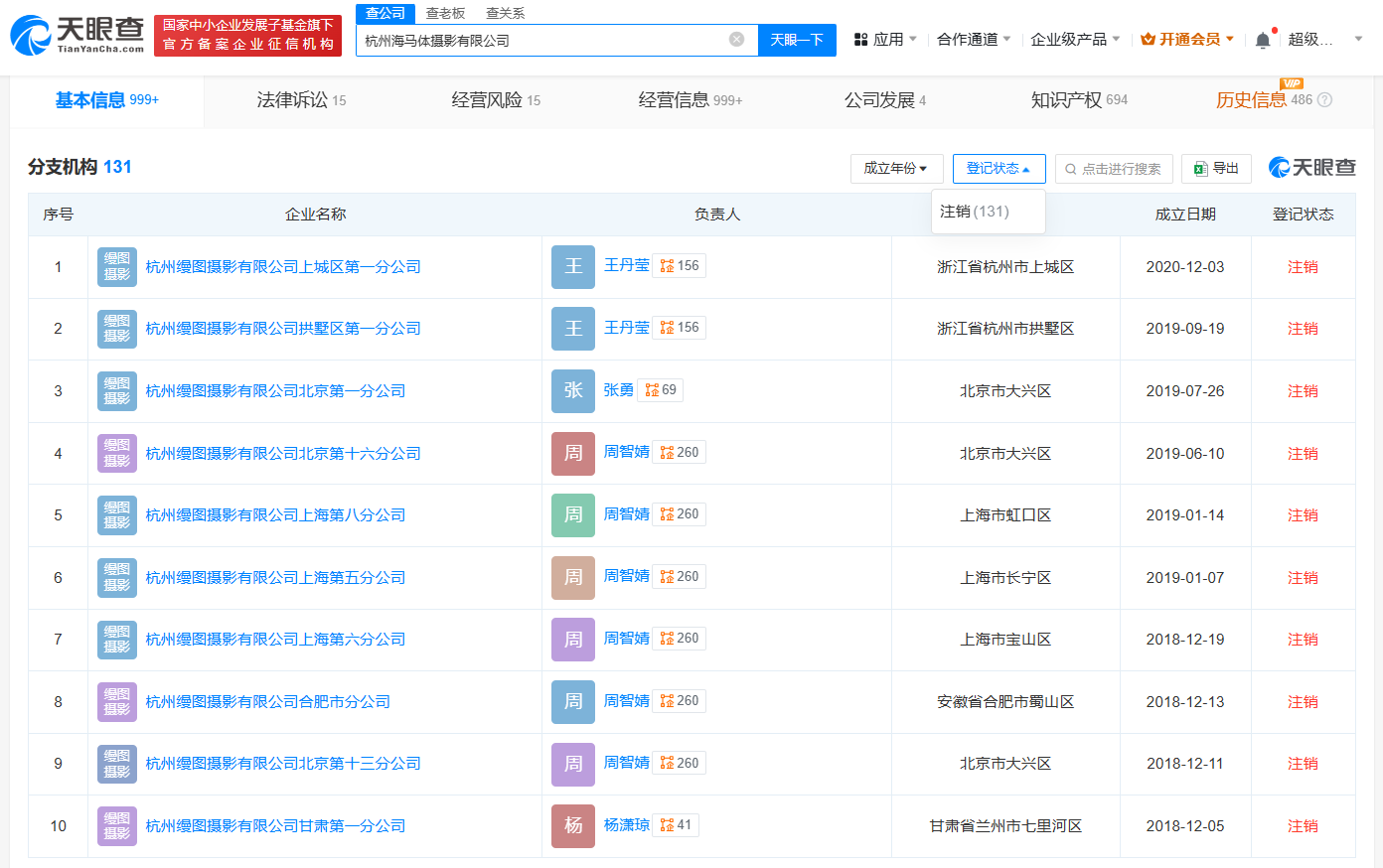This screenshot has height=868, width=1383.
Task: Click the 导出 export button
Action: tap(1216, 169)
